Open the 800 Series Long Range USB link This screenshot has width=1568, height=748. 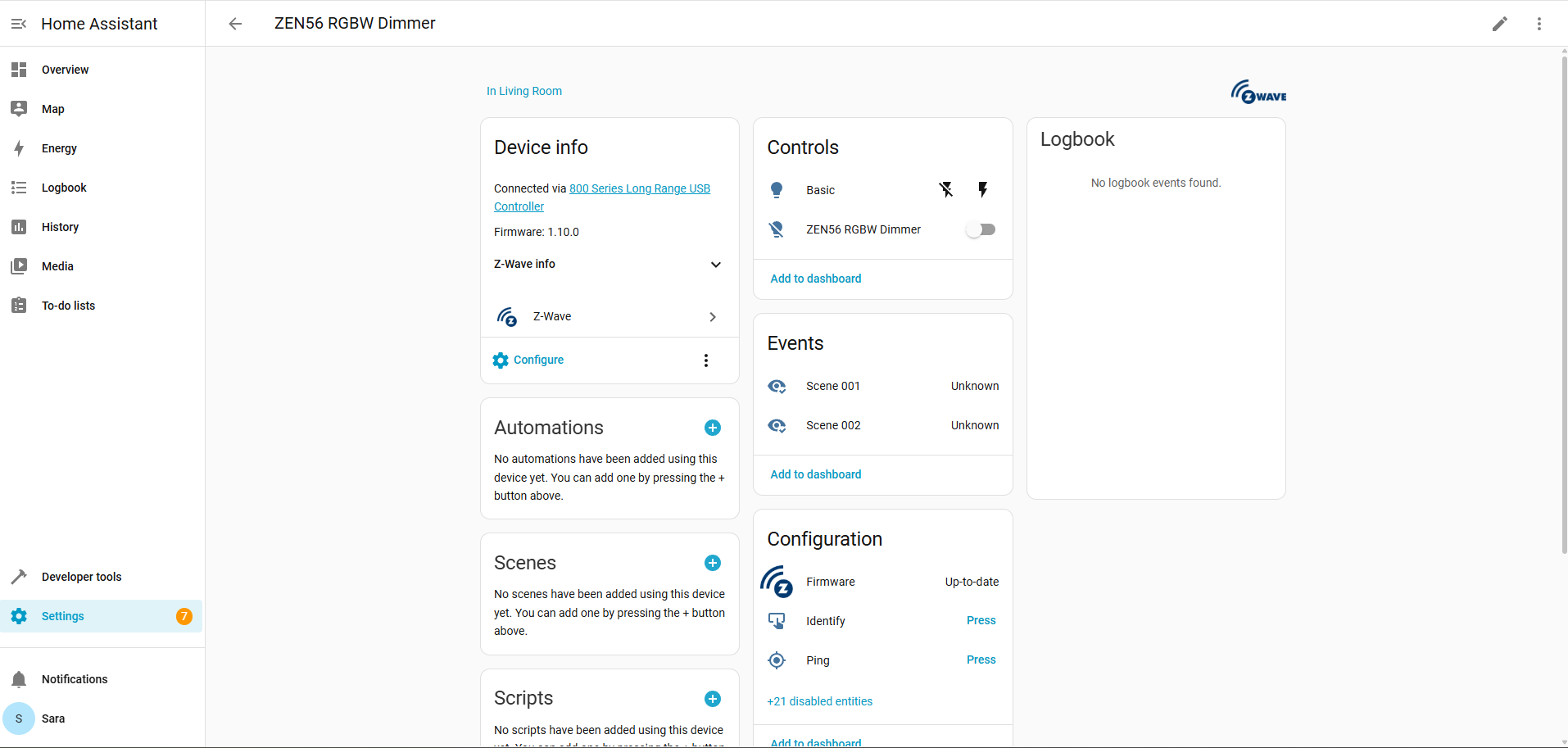tap(639, 188)
